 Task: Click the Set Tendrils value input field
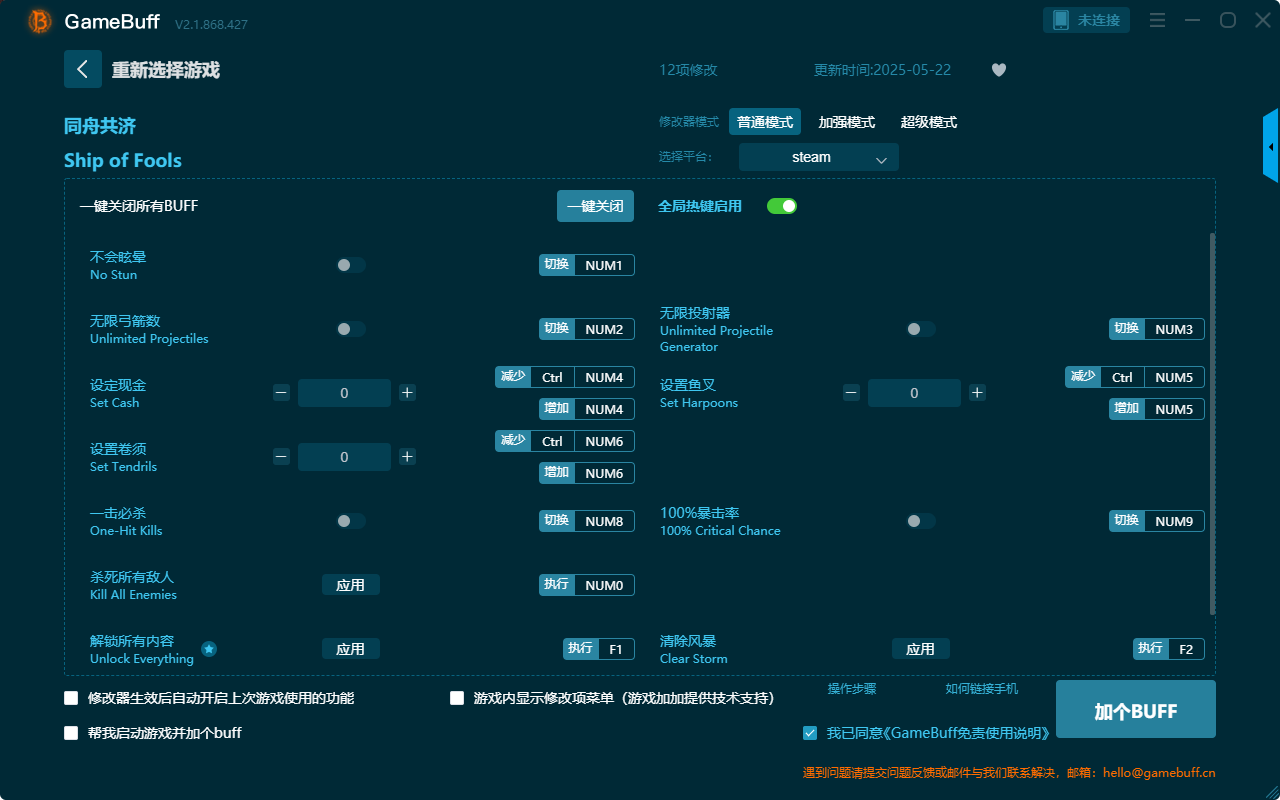pyautogui.click(x=344, y=457)
